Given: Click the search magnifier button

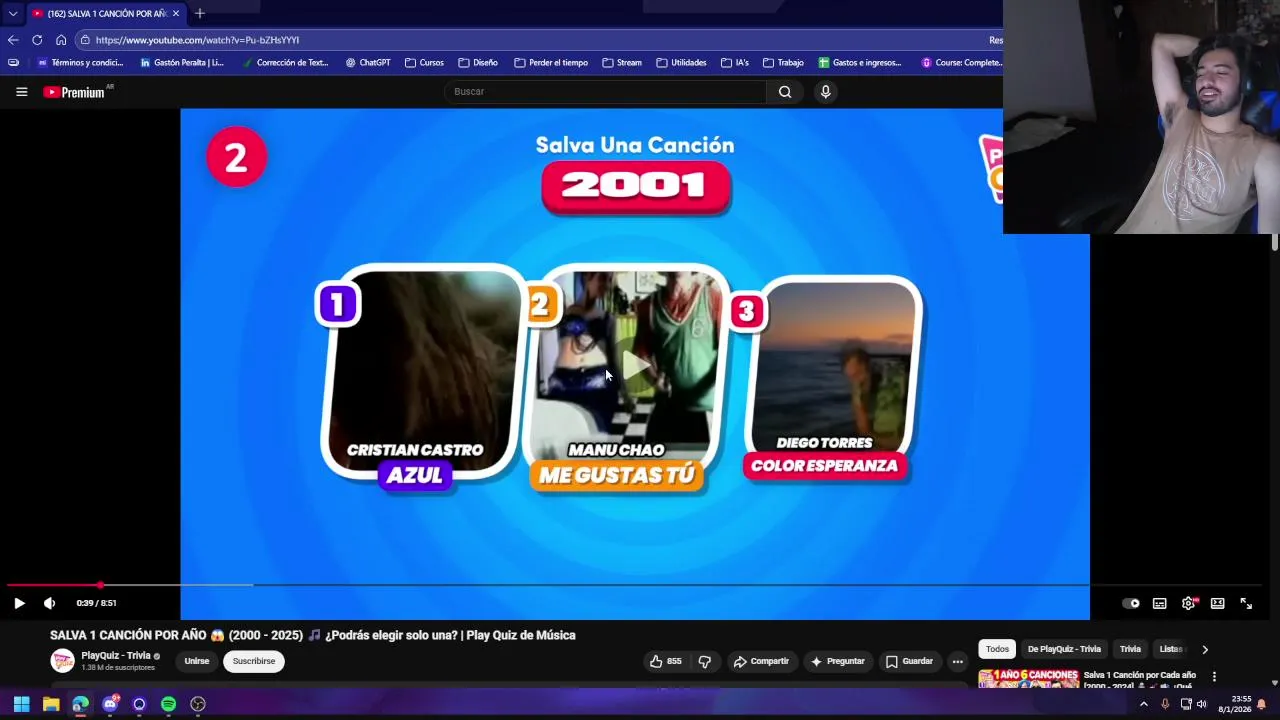Looking at the screenshot, I should [785, 92].
